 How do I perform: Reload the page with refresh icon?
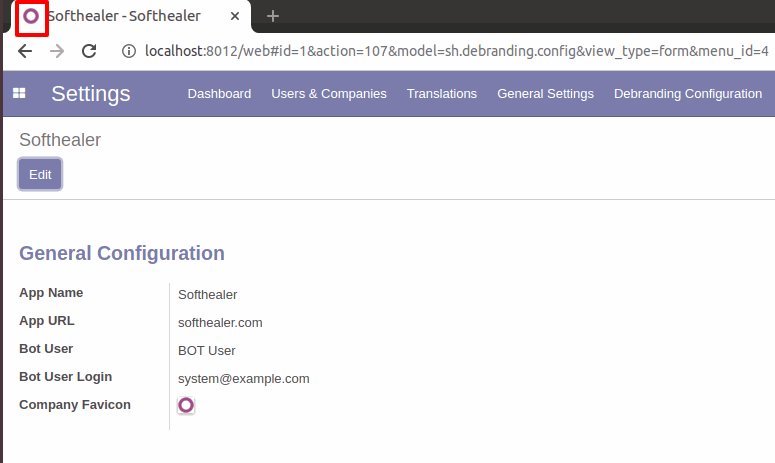[x=89, y=51]
